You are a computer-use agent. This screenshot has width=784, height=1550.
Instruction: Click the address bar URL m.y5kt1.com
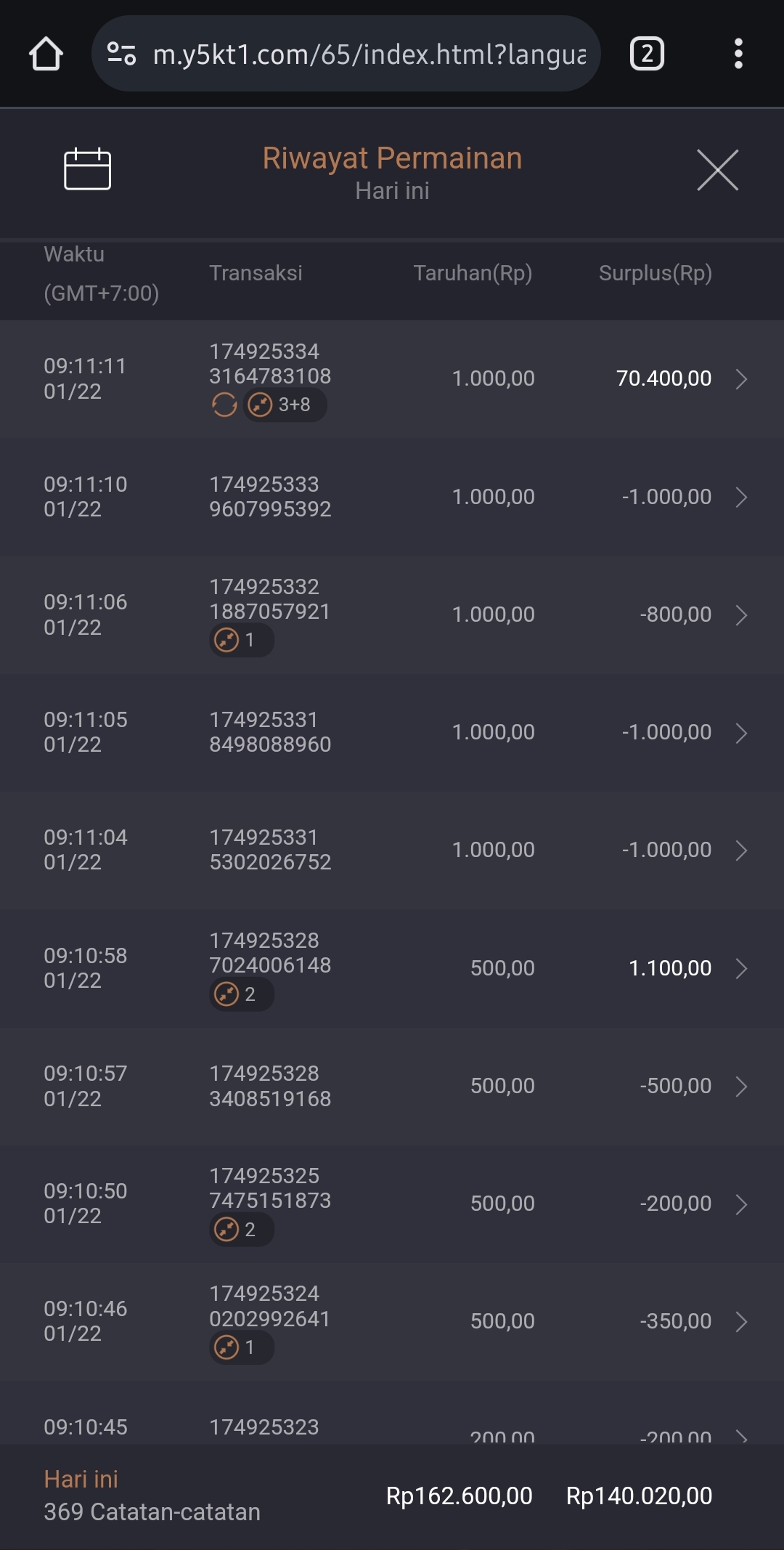[x=369, y=54]
